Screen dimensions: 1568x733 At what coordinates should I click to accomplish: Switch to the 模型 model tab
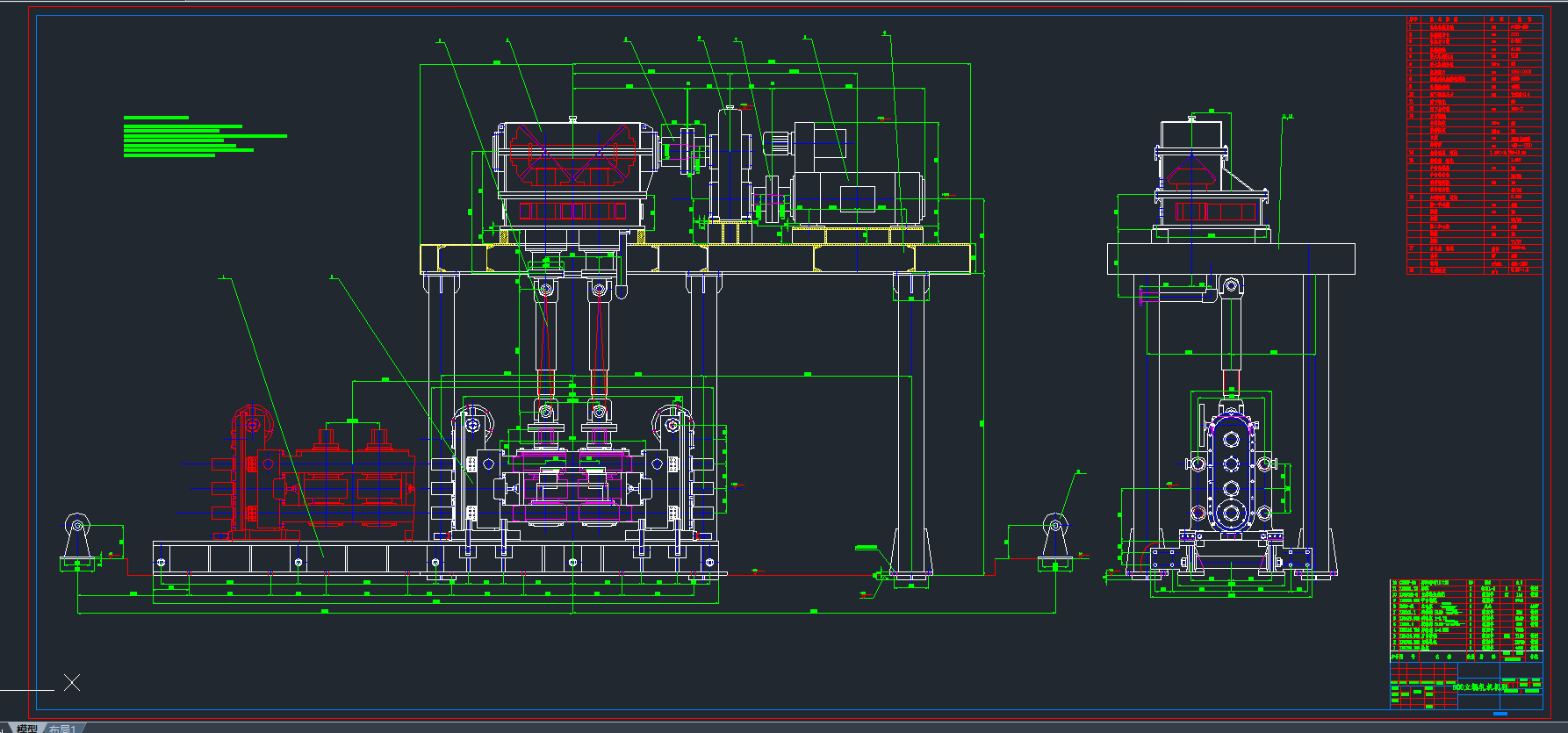[25, 728]
